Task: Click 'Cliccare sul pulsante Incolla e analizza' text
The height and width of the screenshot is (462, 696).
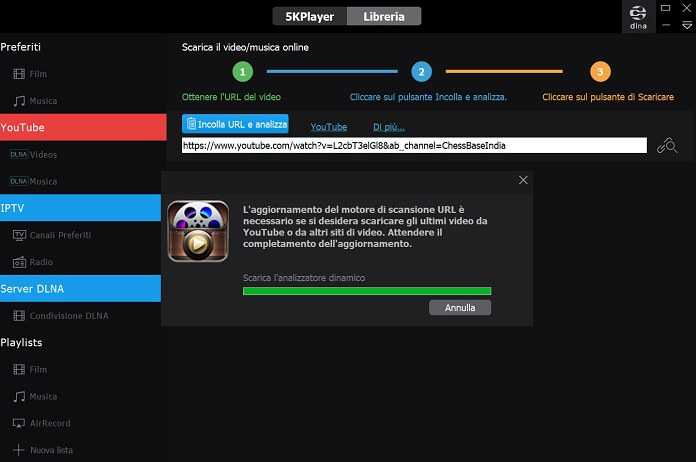Action: point(428,97)
